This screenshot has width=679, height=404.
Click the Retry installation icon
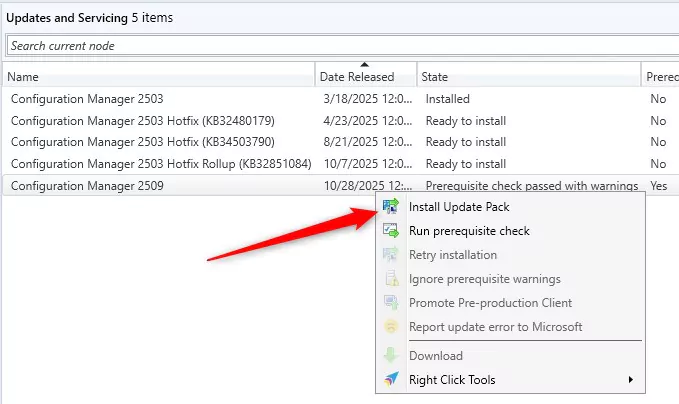pyautogui.click(x=391, y=255)
